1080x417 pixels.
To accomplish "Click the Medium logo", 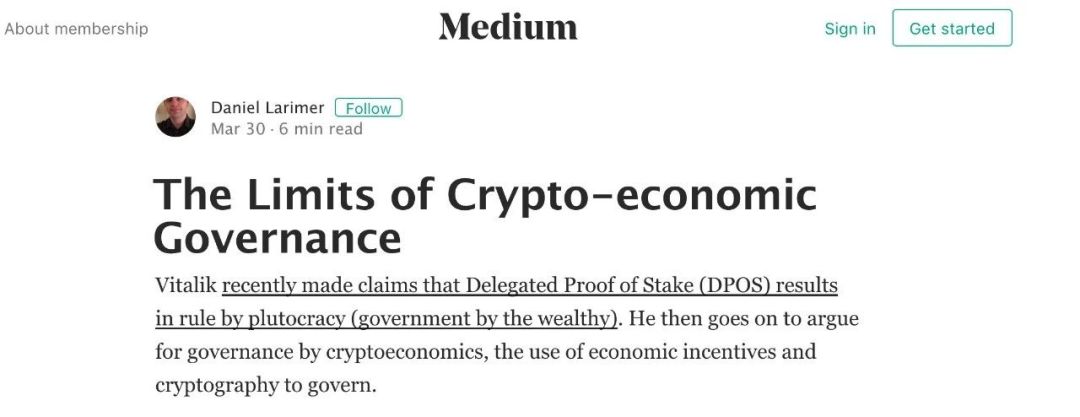I will [507, 27].
